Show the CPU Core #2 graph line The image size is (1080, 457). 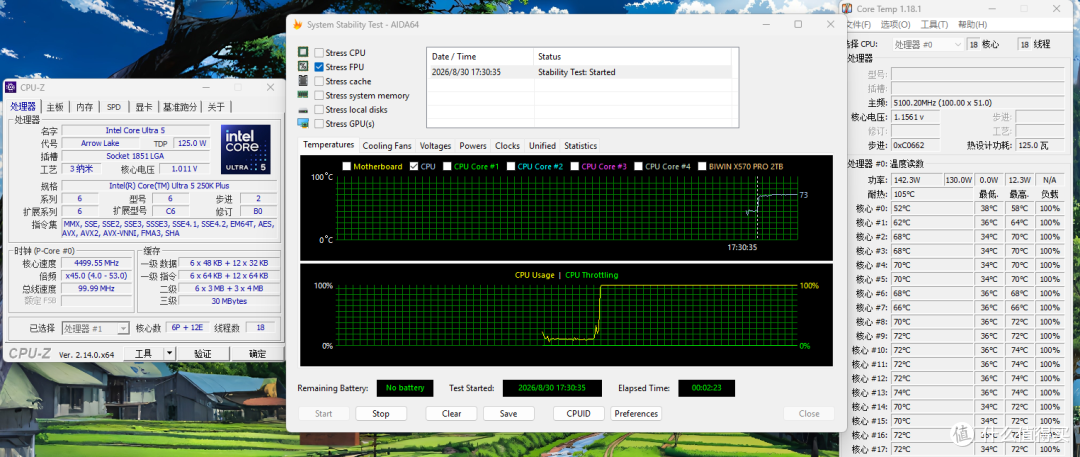click(x=510, y=166)
